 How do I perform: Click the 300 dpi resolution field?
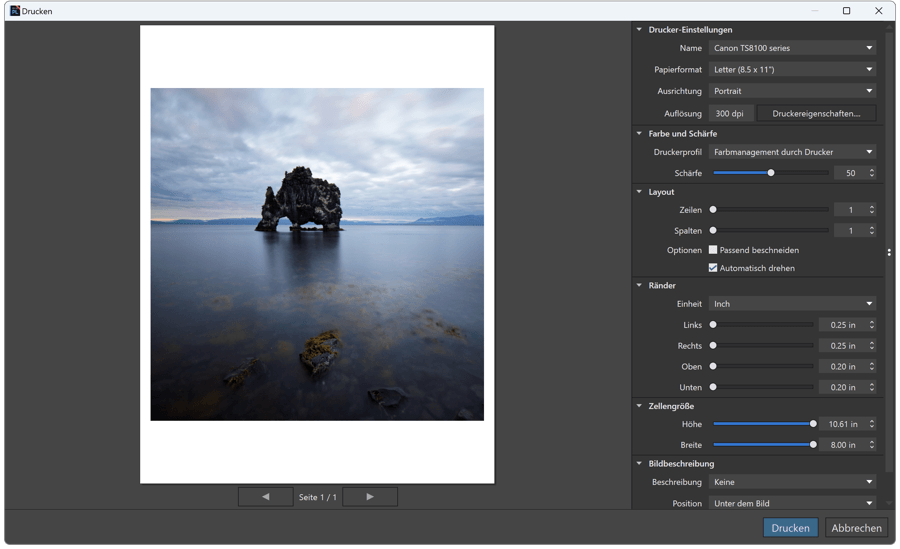point(730,114)
